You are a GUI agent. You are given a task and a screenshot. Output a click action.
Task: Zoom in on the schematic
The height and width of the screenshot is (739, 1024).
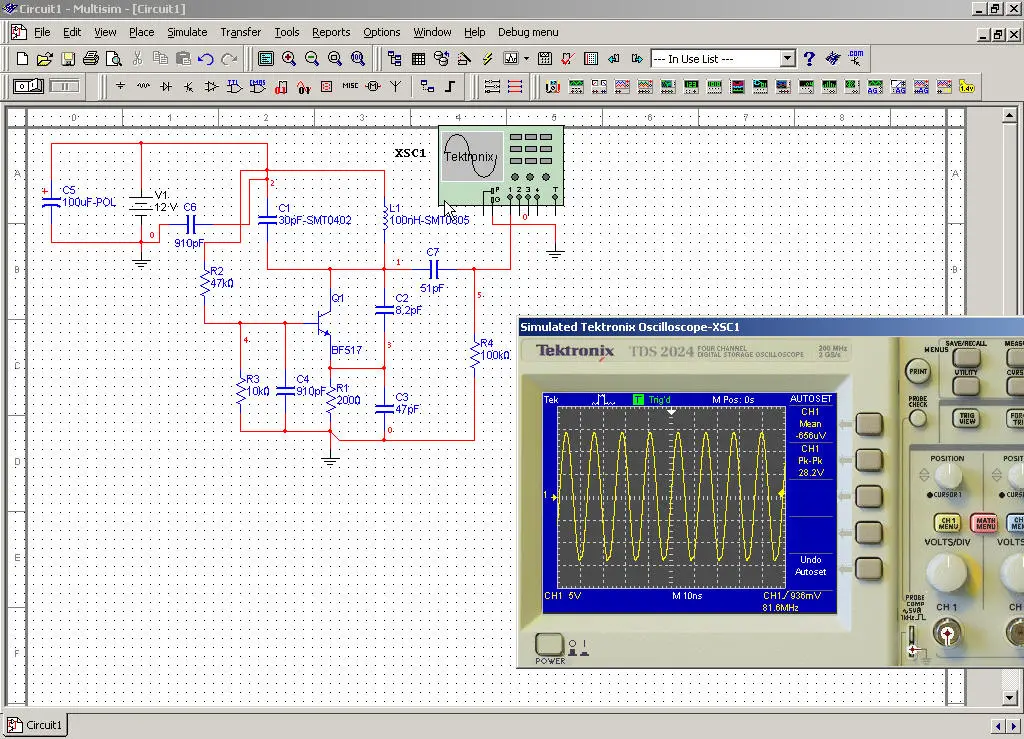(289, 59)
